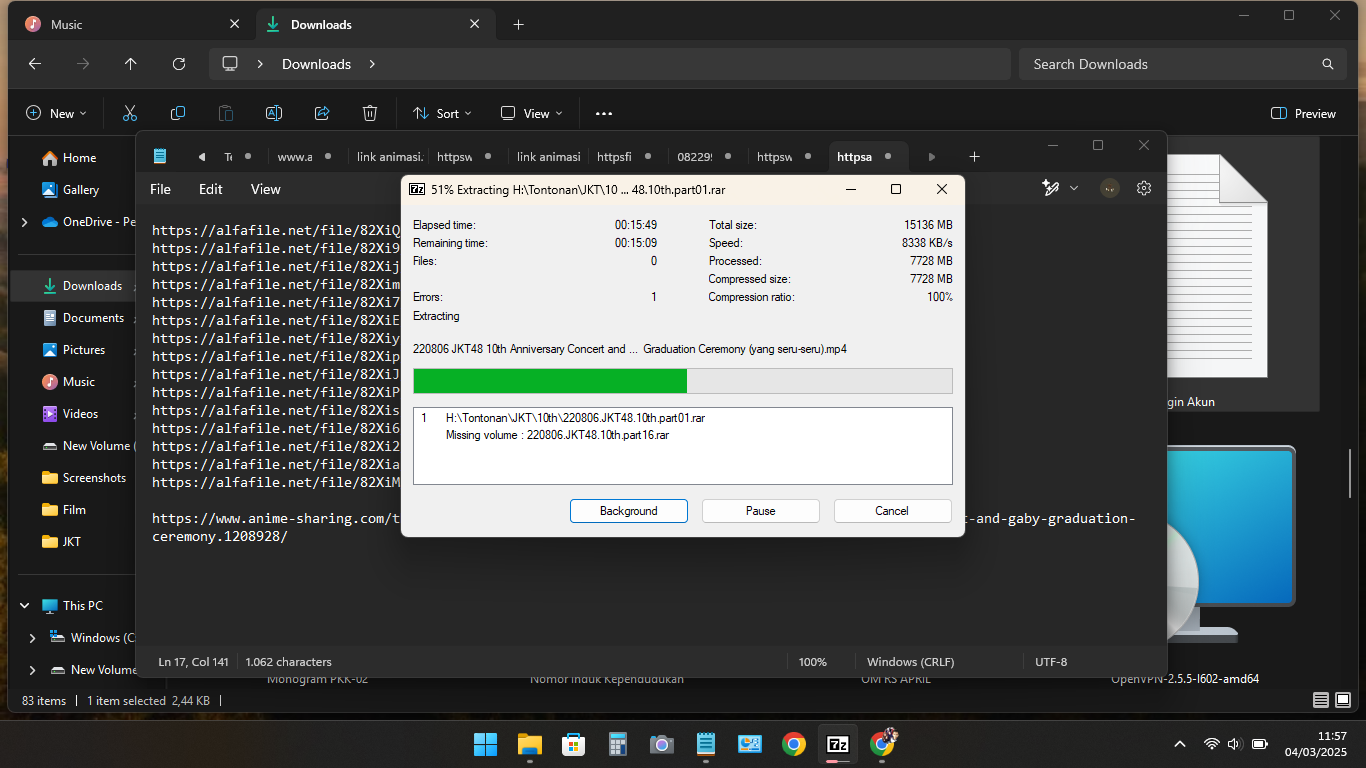Image resolution: width=1366 pixels, height=768 pixels.
Task: Collapse the This PC tree node
Action: pos(25,606)
